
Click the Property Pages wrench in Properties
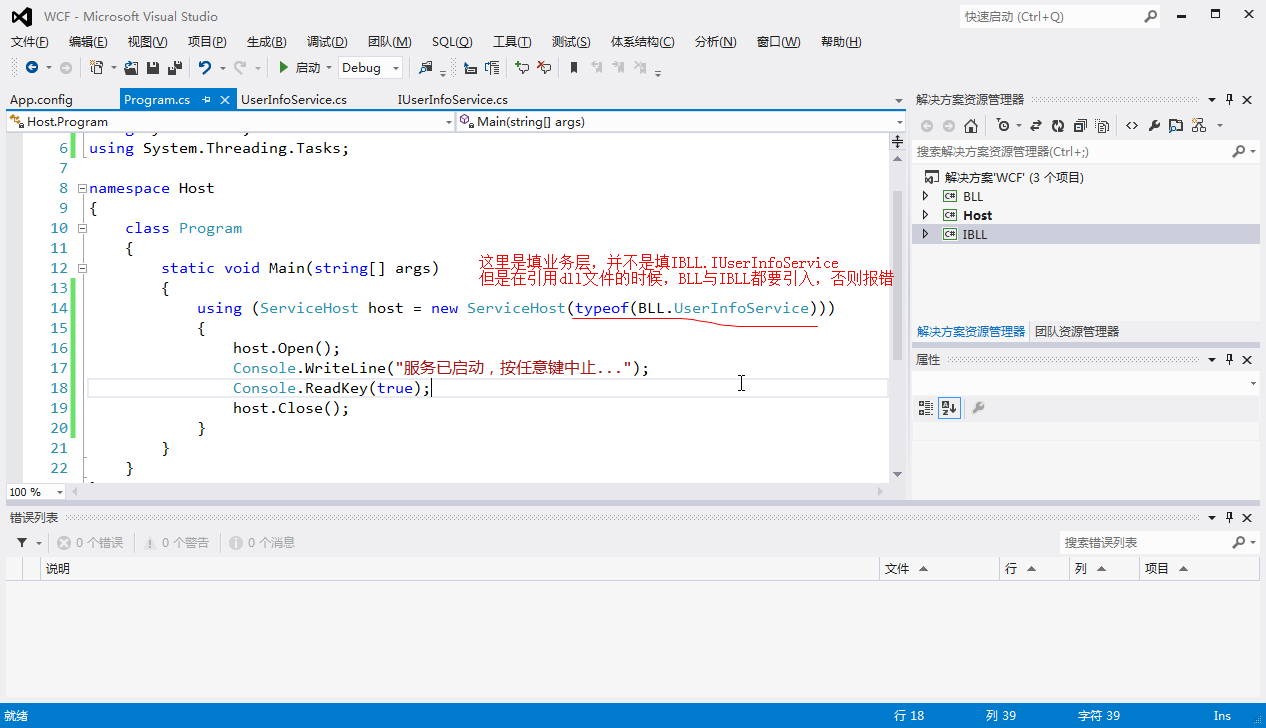click(x=978, y=407)
